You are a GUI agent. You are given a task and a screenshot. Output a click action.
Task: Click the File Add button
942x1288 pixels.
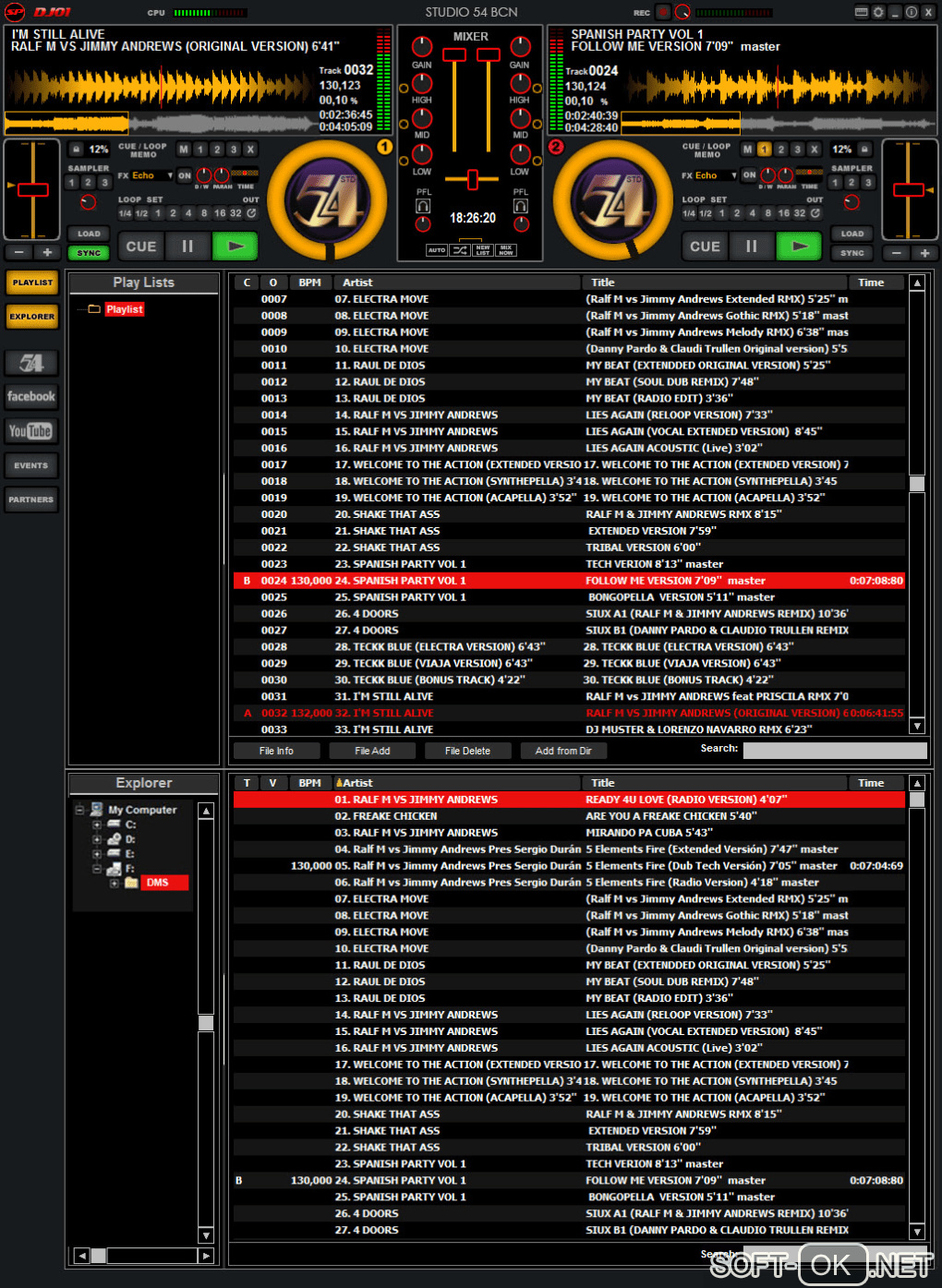click(372, 751)
